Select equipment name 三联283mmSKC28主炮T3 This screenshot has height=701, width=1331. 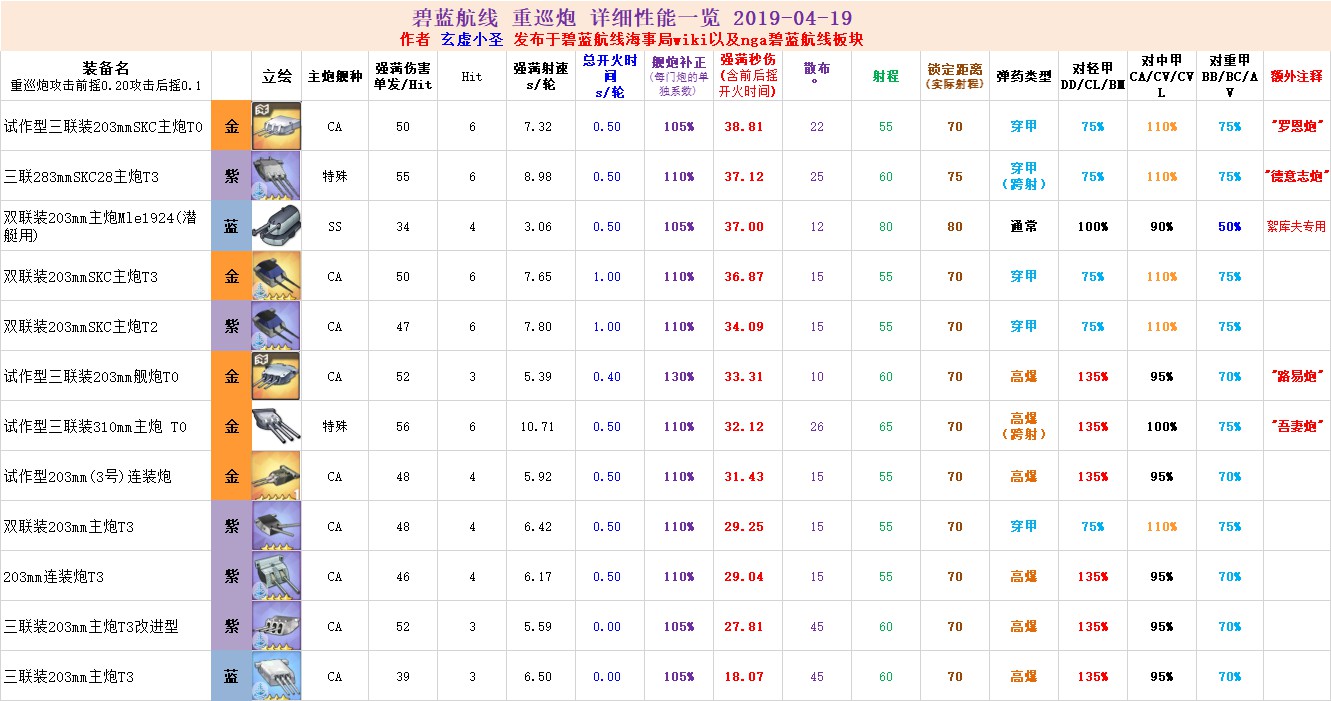click(x=81, y=177)
